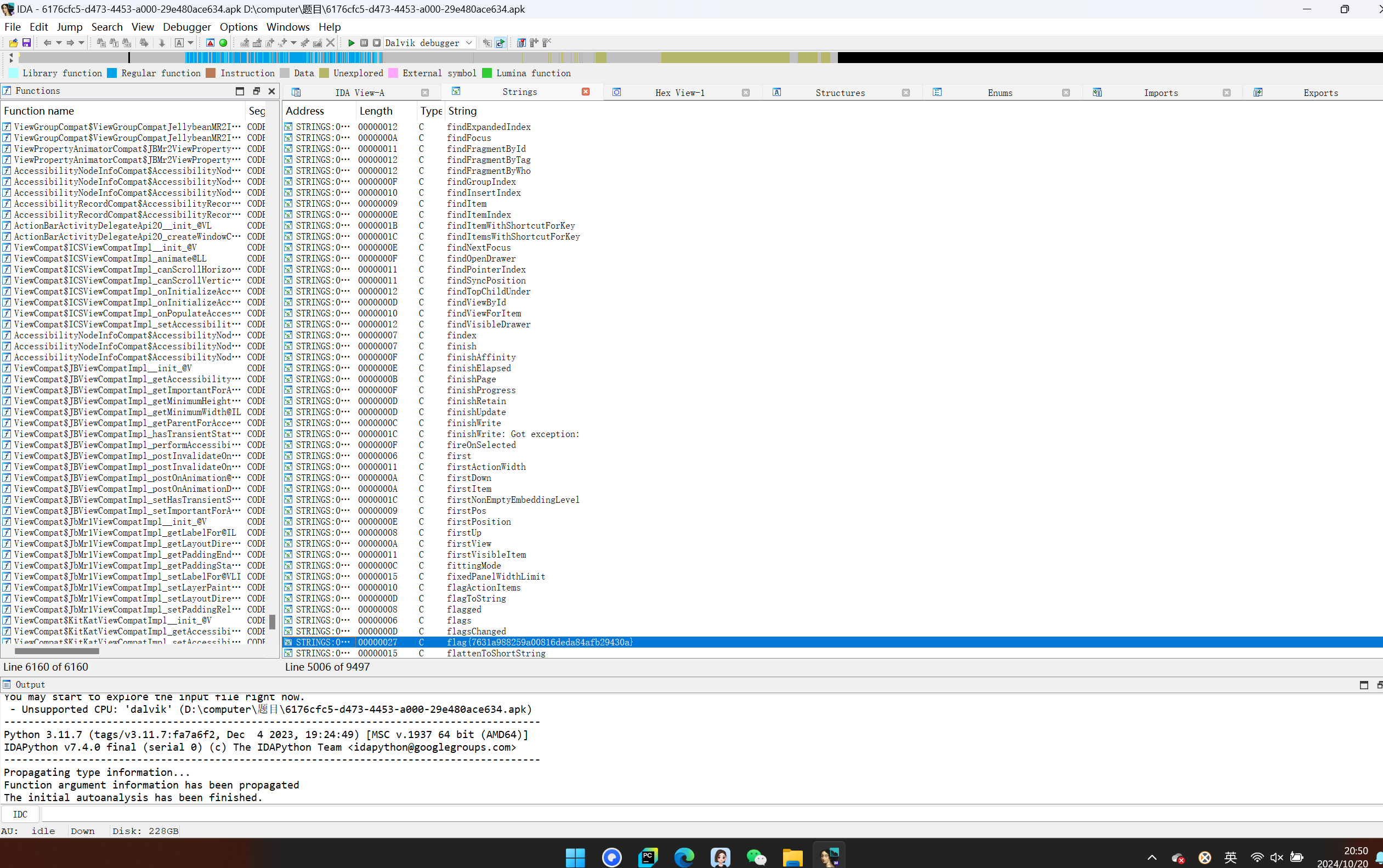Open the Debugger menu
This screenshot has height=868, width=1383.
[x=186, y=27]
